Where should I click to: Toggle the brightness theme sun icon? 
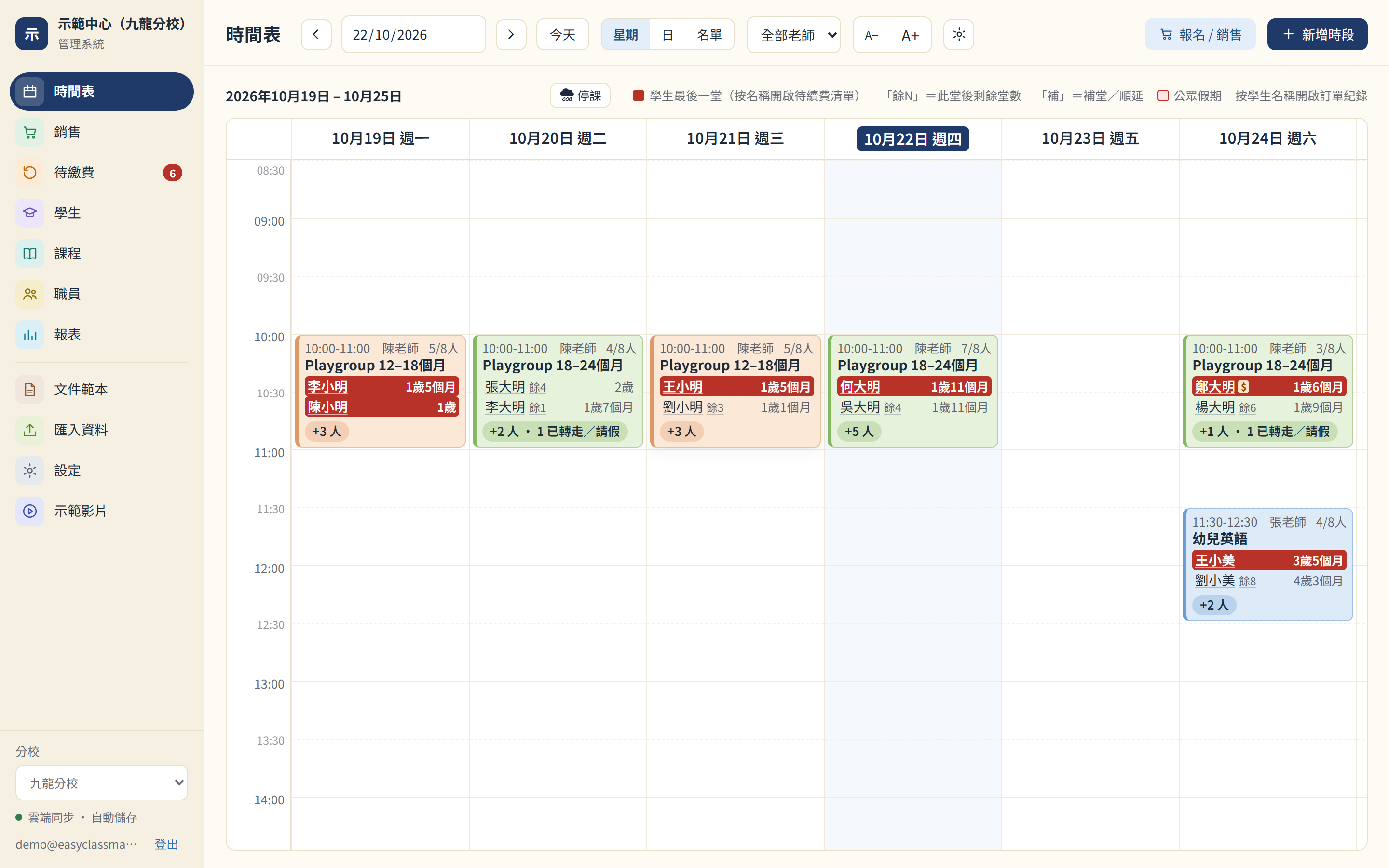tap(958, 34)
